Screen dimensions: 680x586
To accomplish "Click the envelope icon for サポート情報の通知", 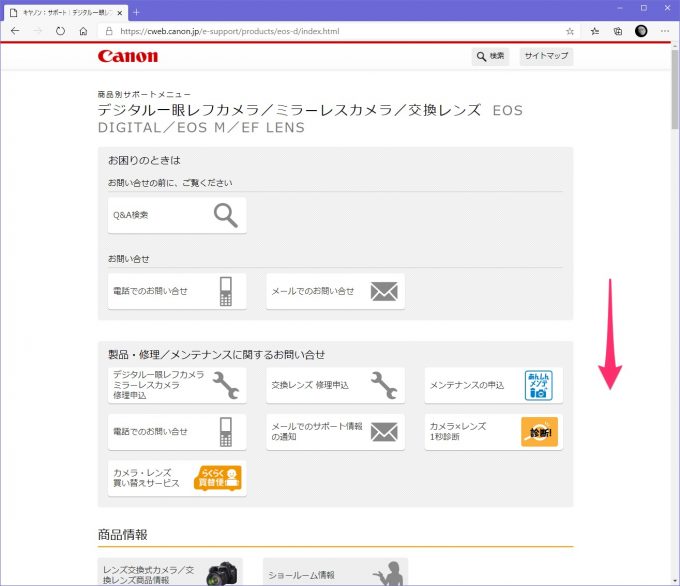I will click(x=384, y=432).
